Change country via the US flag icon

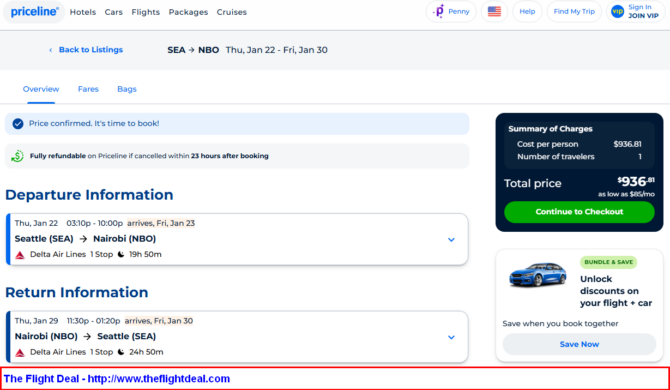(x=494, y=12)
